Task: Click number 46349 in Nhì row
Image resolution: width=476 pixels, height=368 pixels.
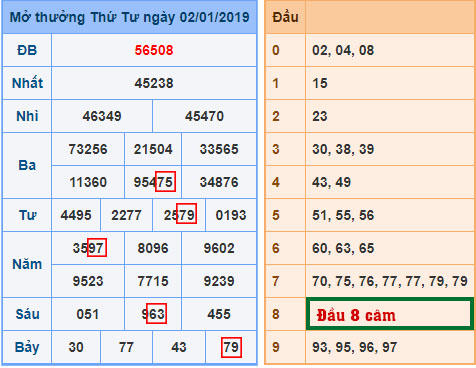Action: click(102, 116)
